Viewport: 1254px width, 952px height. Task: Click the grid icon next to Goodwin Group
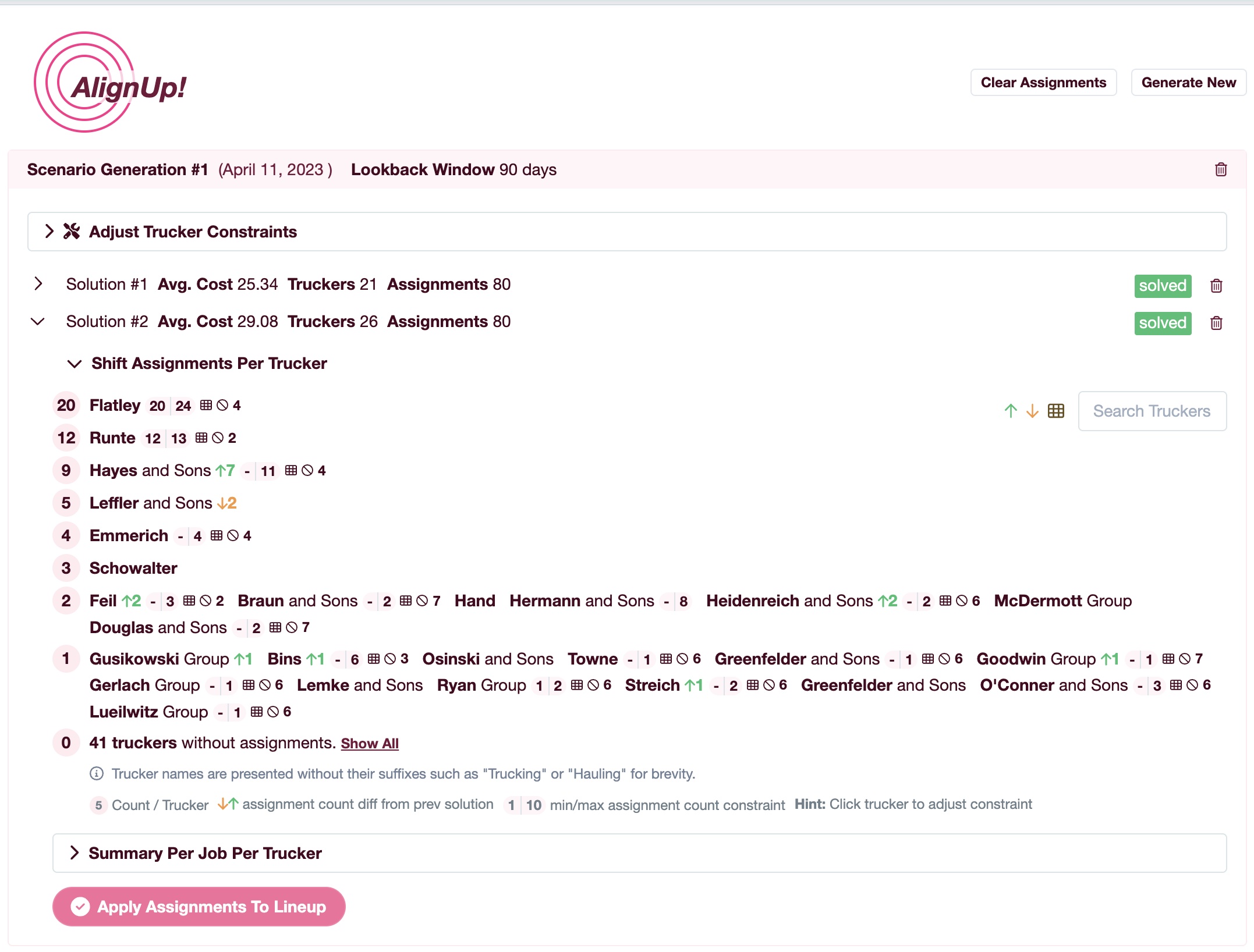(1168, 659)
